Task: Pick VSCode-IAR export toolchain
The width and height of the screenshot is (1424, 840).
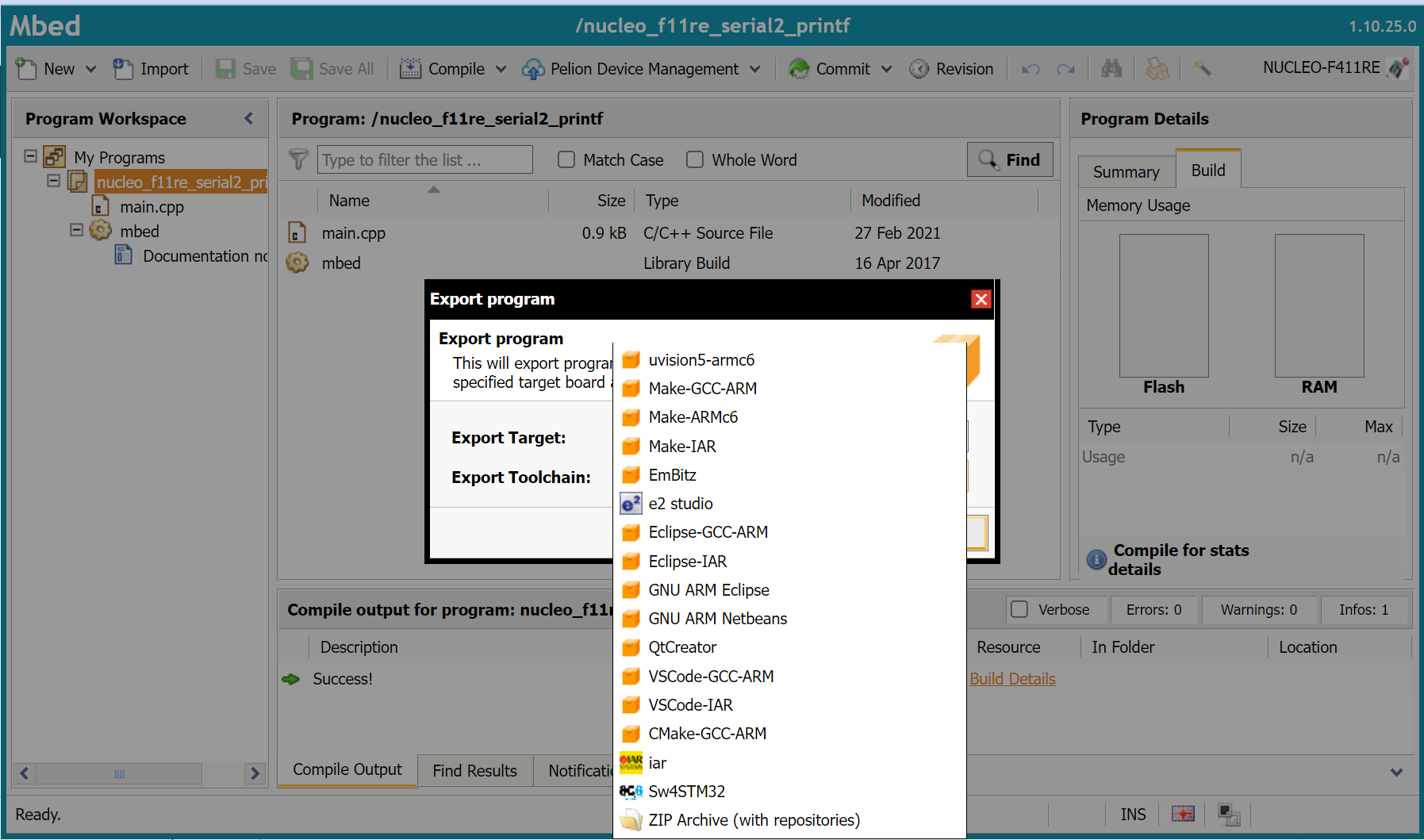Action: [790, 705]
